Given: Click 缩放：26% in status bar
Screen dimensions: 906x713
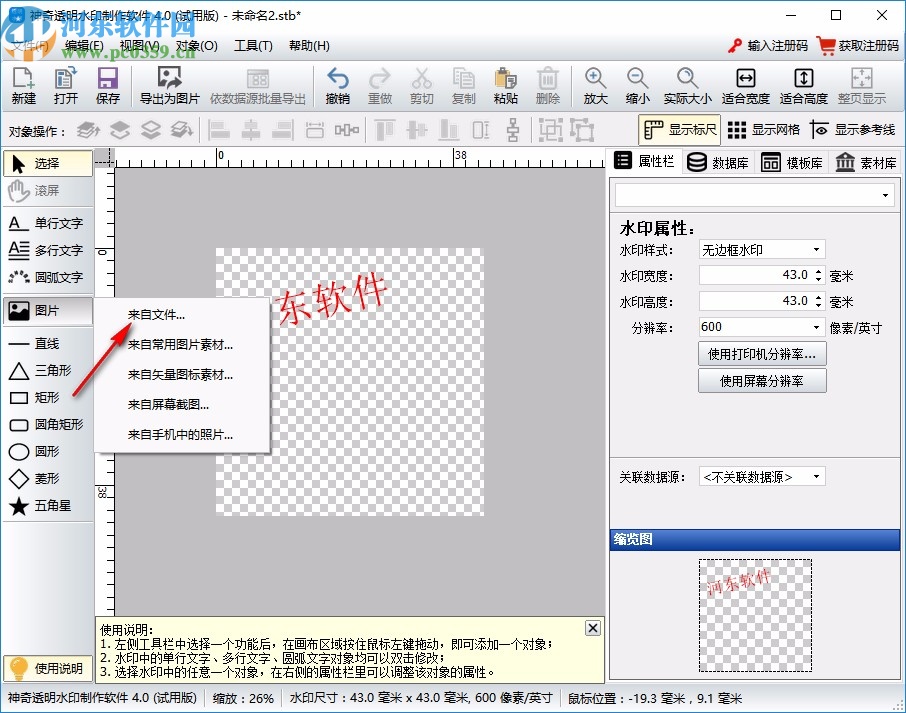Looking at the screenshot, I should coord(243,699).
